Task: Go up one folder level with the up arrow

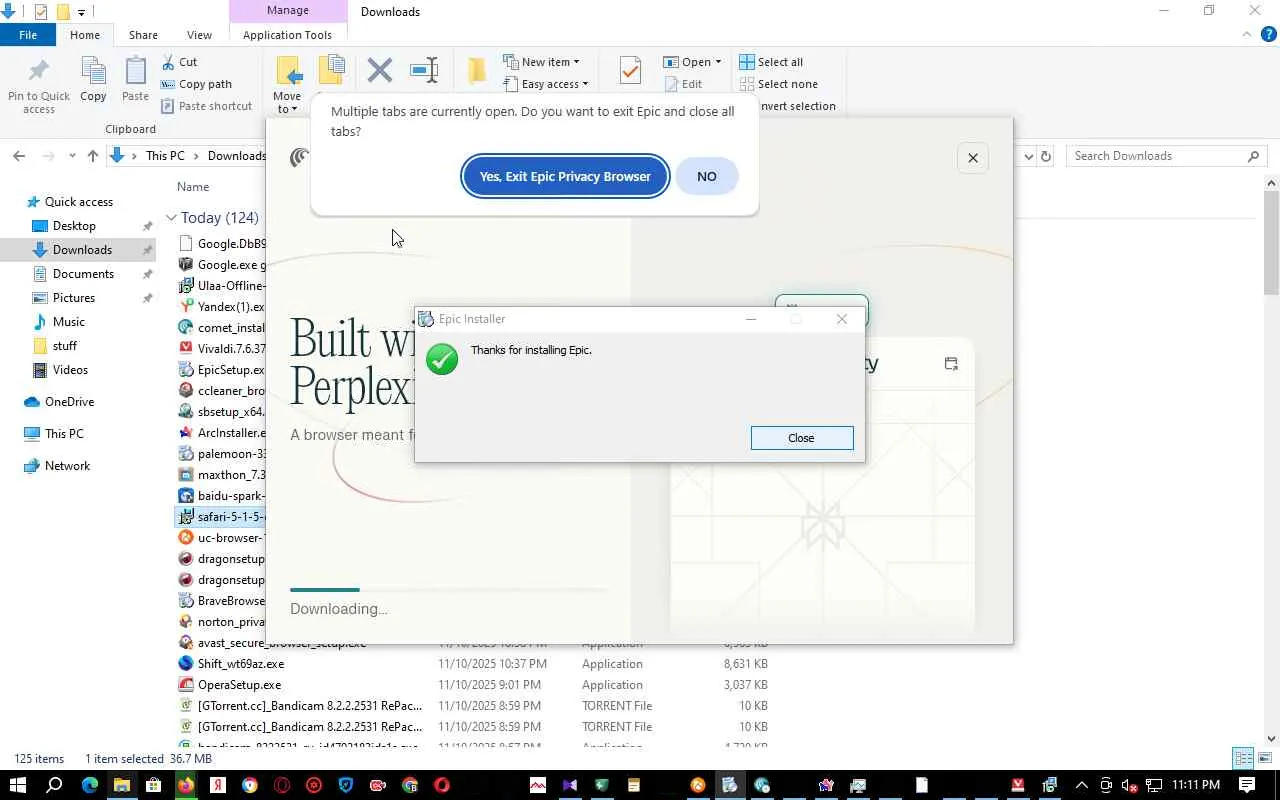Action: coord(93,156)
